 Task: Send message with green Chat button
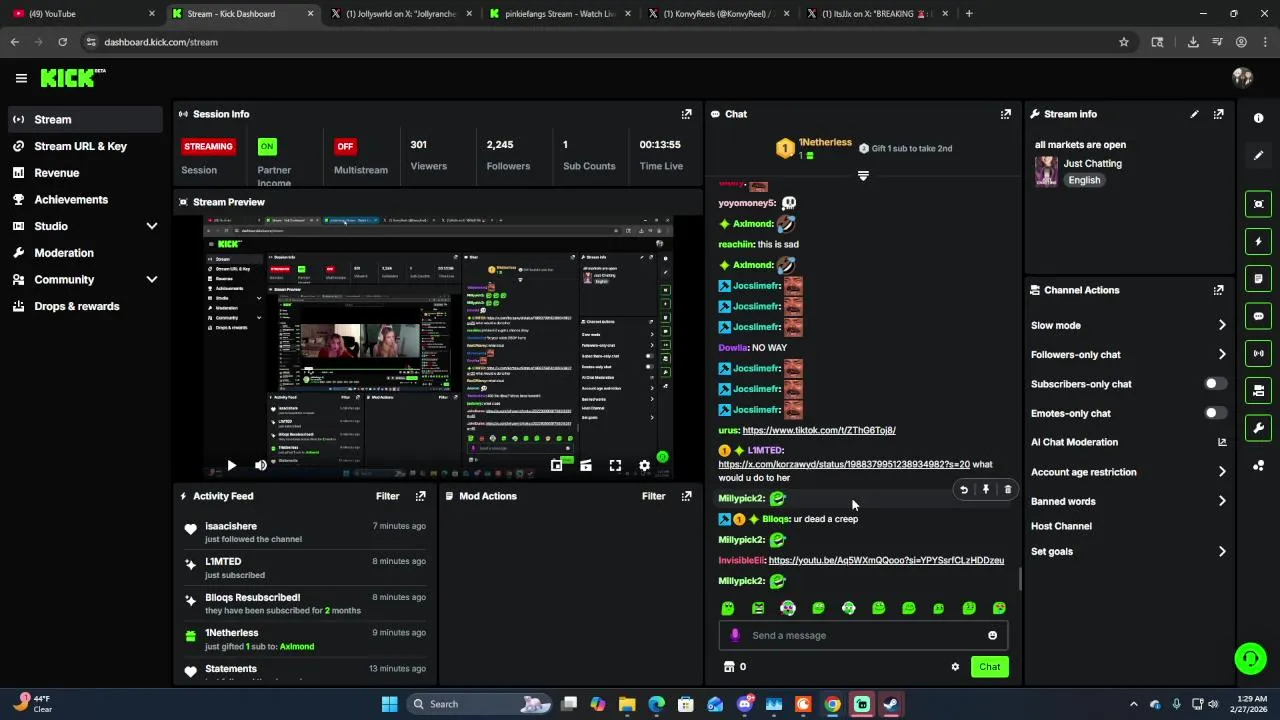tap(989, 667)
